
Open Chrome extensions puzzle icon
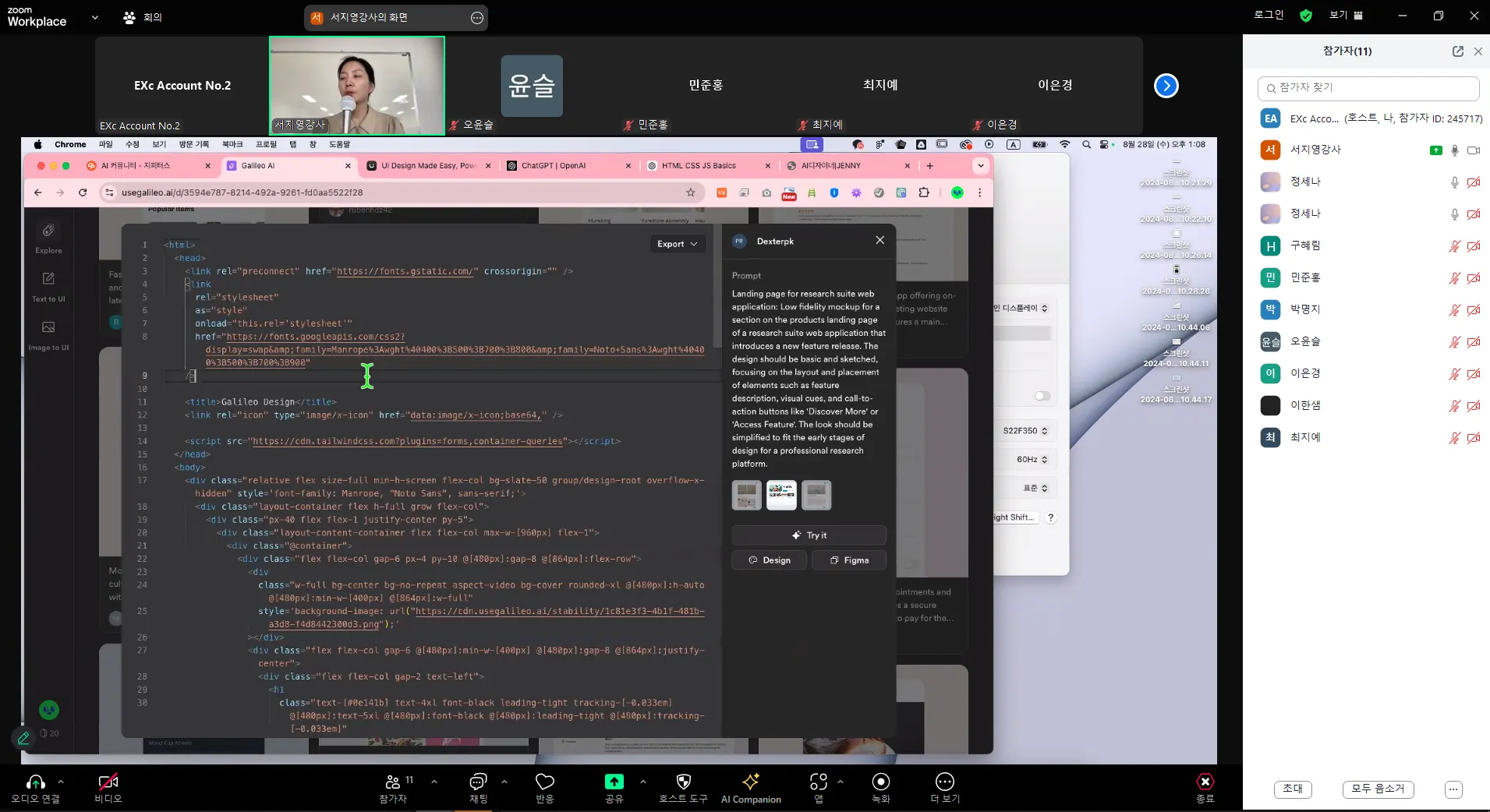coord(924,192)
